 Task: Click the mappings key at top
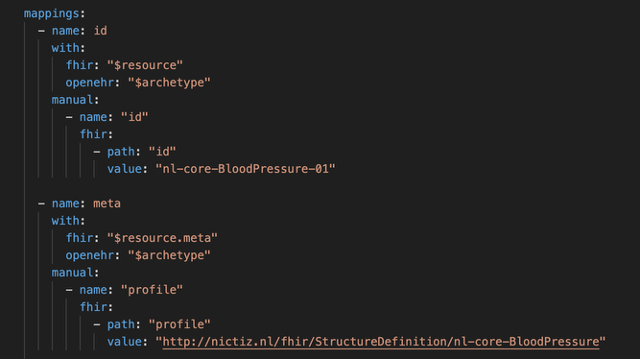coord(51,13)
